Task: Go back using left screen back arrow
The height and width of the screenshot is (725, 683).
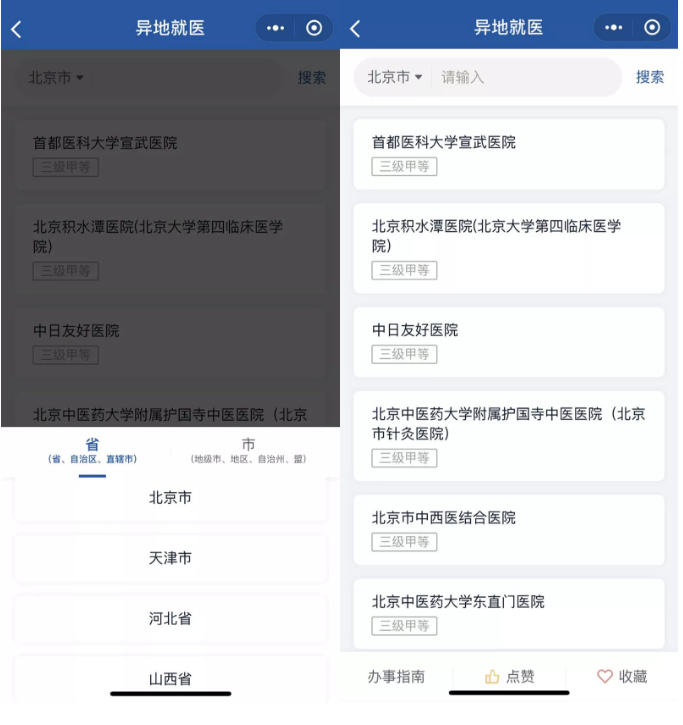Action: [16, 29]
